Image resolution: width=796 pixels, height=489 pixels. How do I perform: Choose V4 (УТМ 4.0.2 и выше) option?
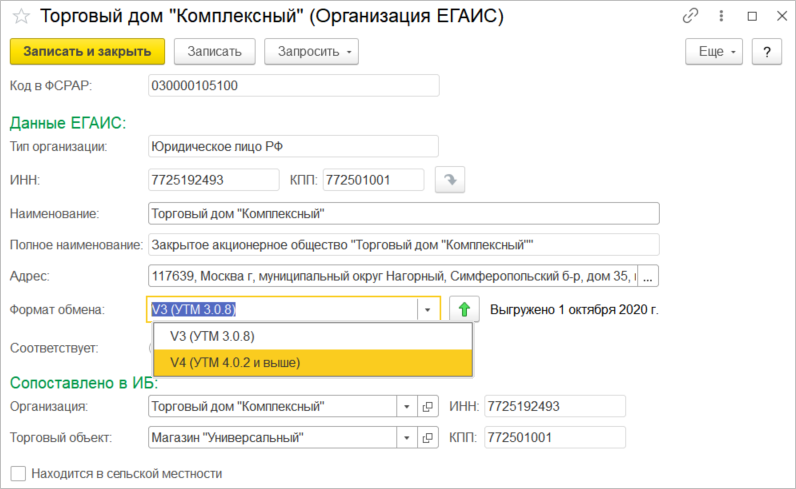(x=235, y=362)
